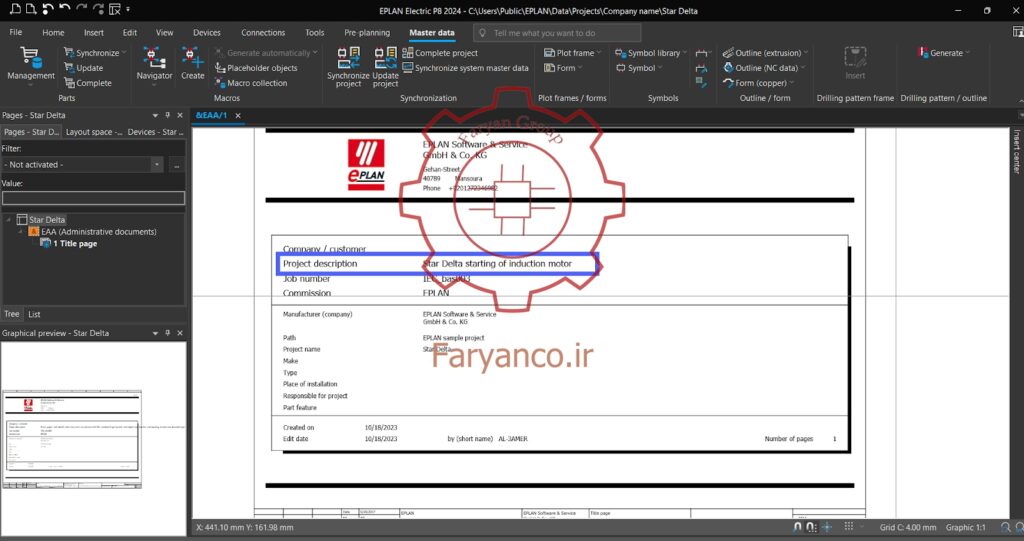This screenshot has width=1024, height=541.
Task: Expand Outline (extrusion) dropdown arrow
Action: pyautogui.click(x=805, y=53)
